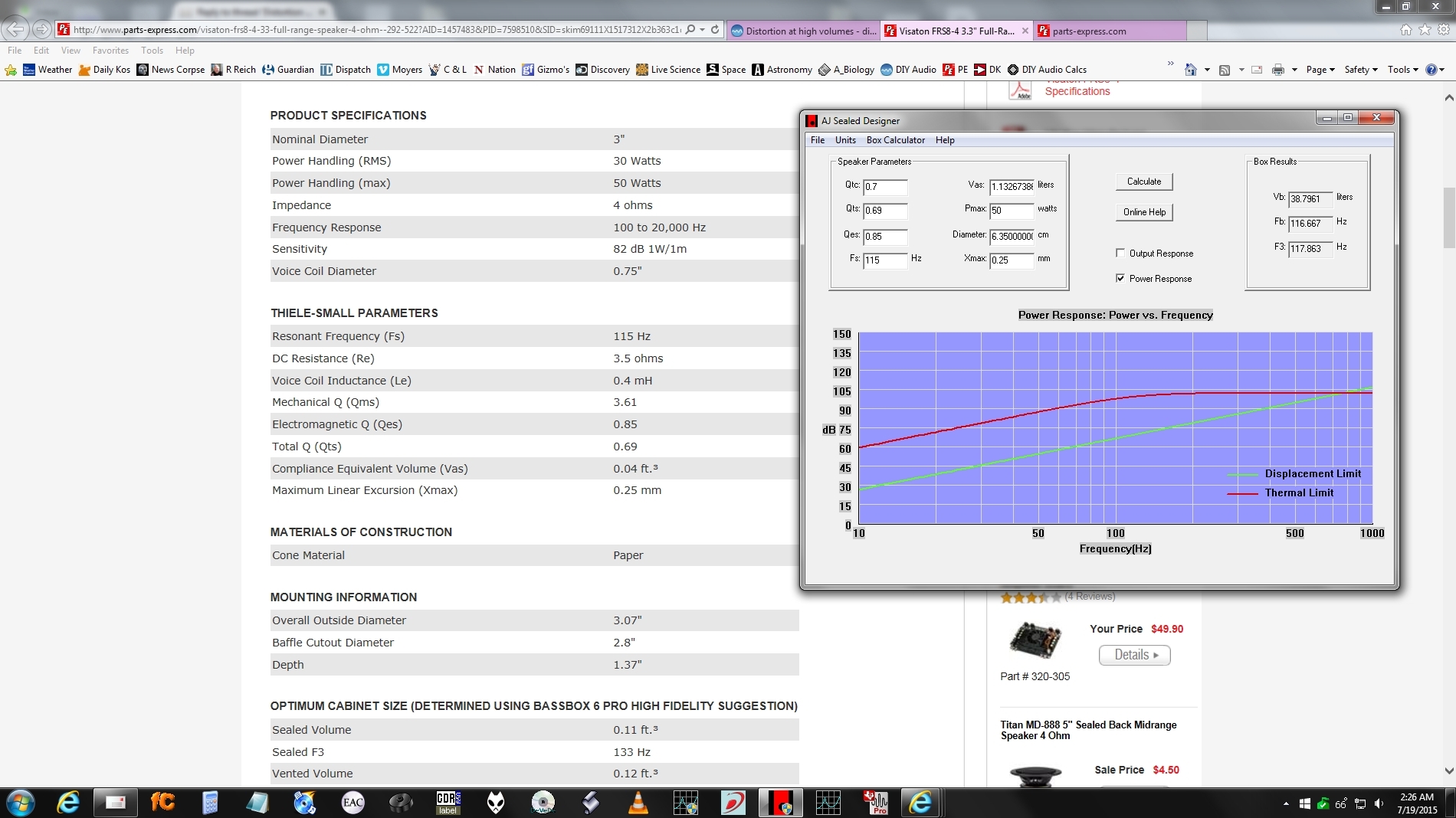
Task: Expand the favorites bar overflow chevron
Action: (x=1170, y=64)
